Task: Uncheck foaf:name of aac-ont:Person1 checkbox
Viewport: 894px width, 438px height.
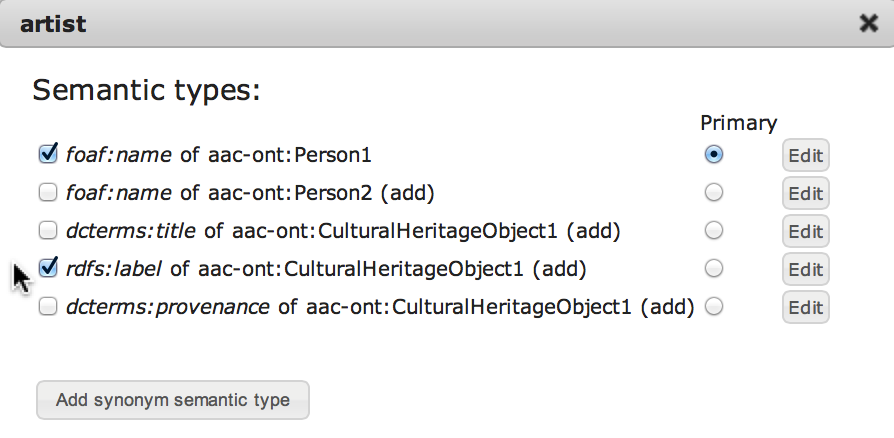Action: (x=47, y=154)
